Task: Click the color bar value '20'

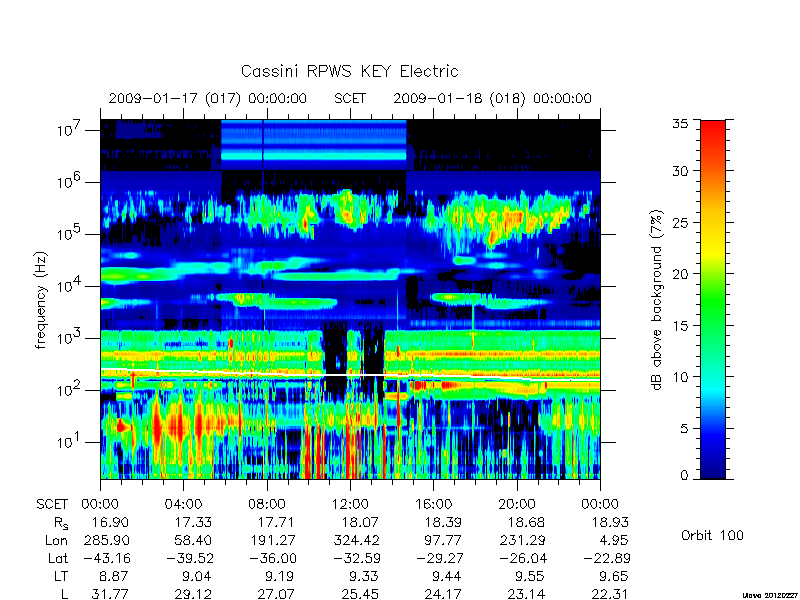Action: click(680, 274)
